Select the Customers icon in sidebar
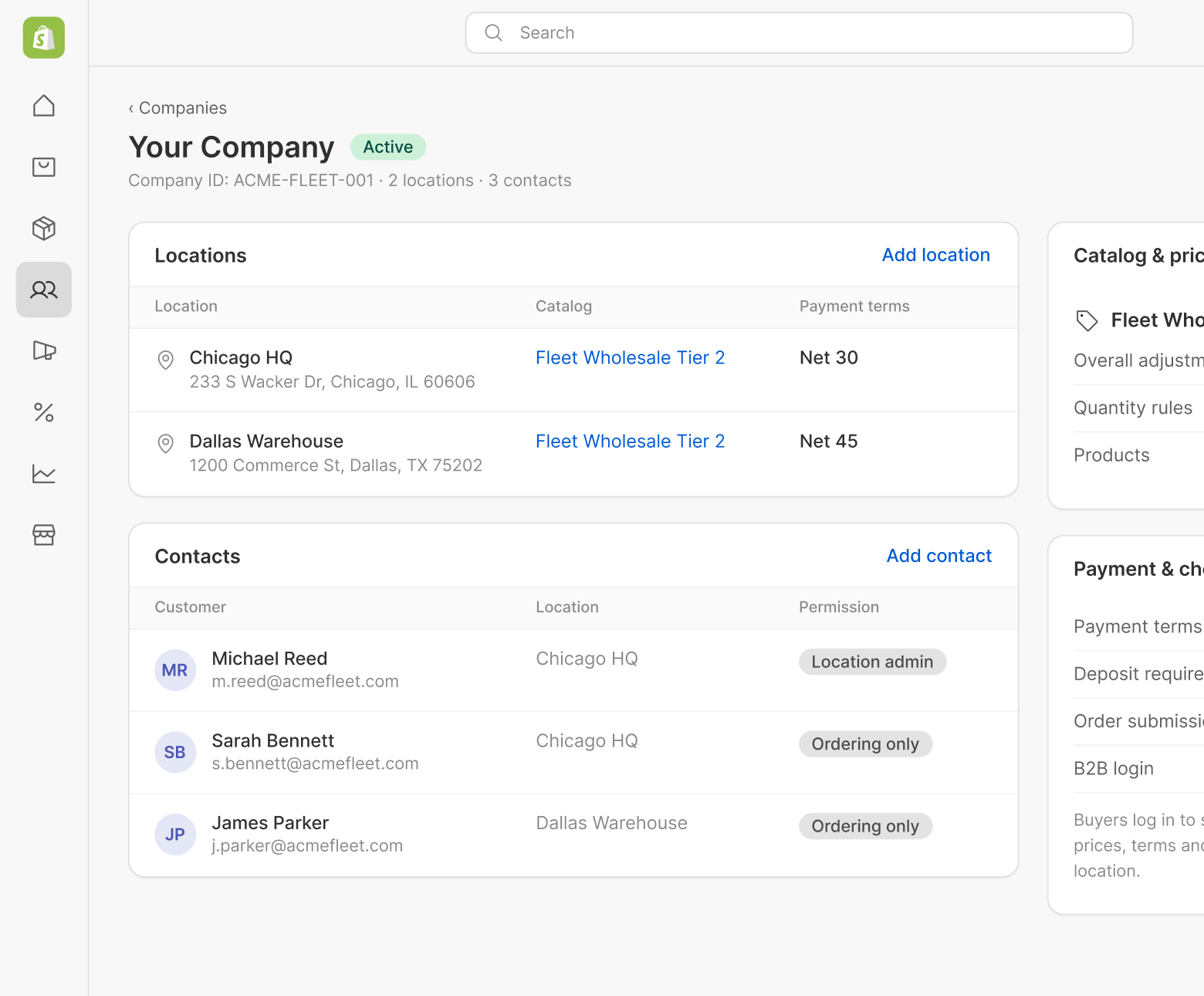Viewport: 1204px width, 996px height. click(x=44, y=290)
